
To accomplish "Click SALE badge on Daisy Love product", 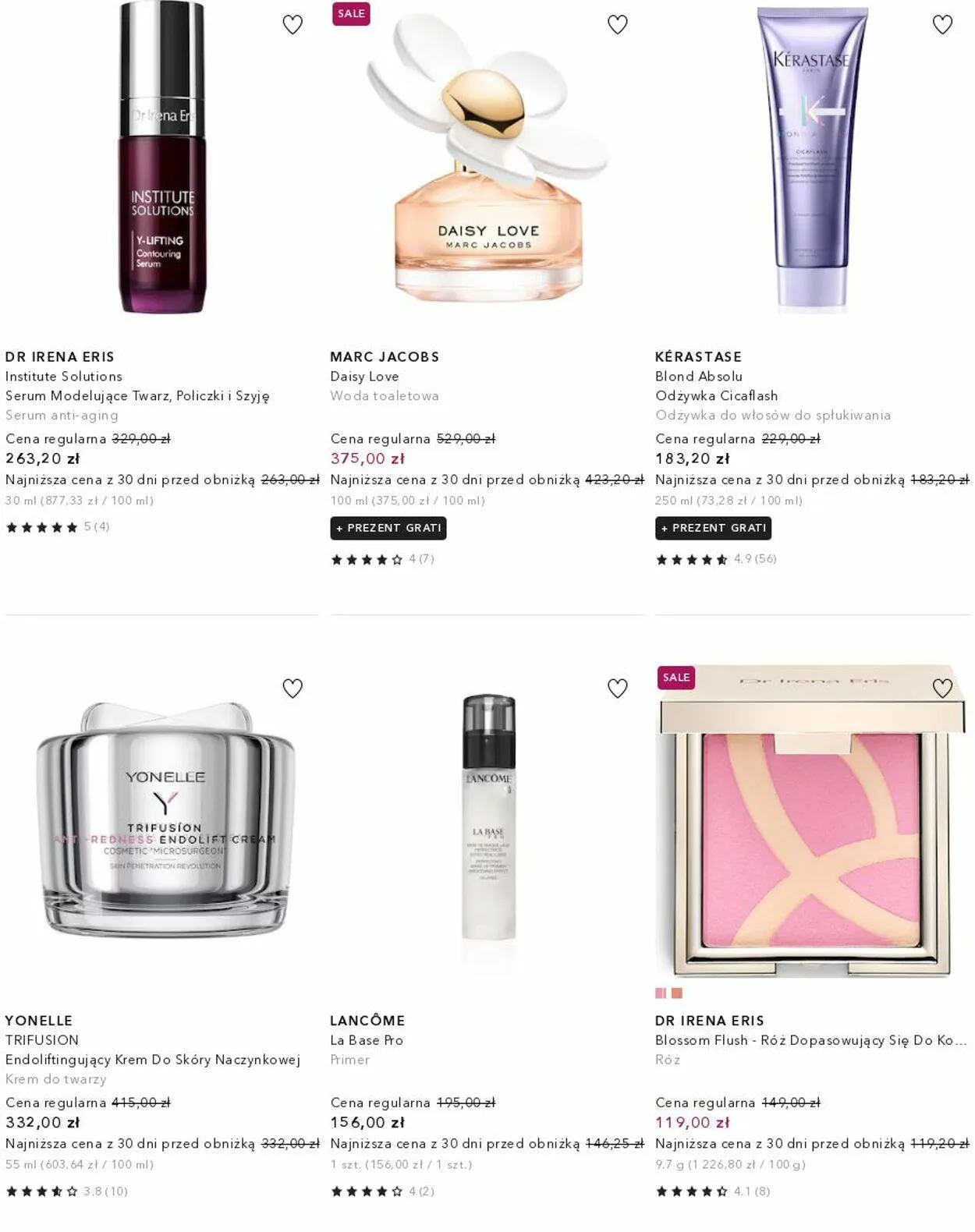I will click(351, 14).
